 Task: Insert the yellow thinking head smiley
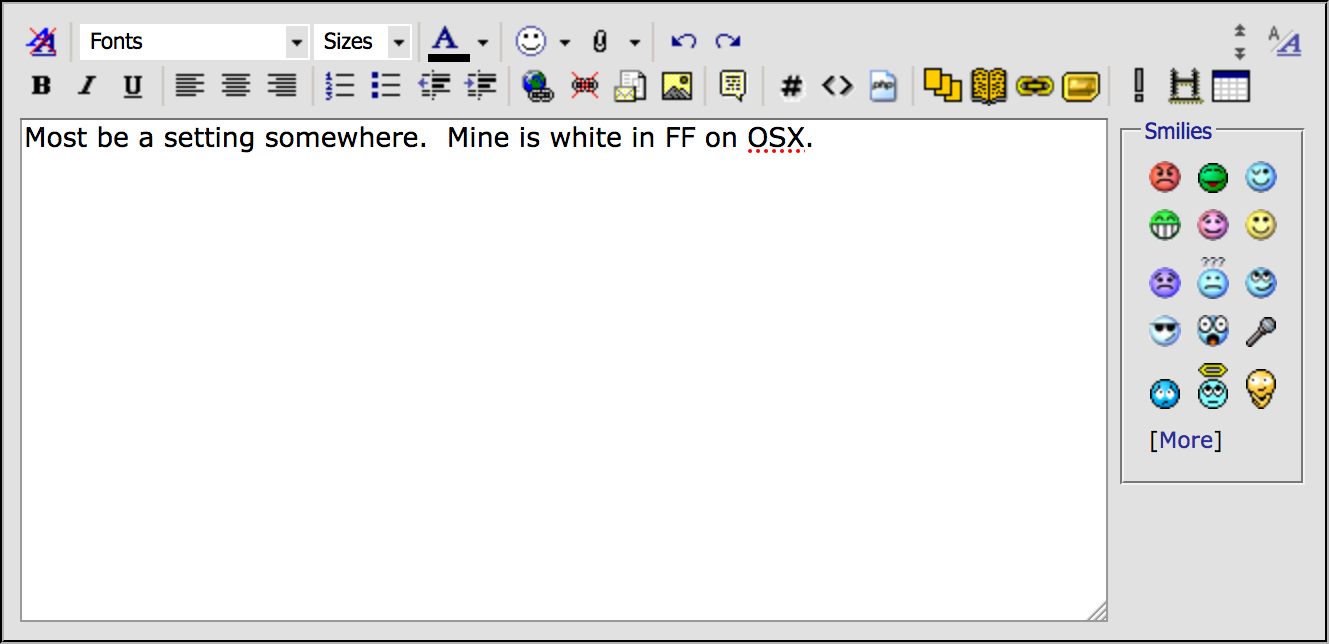click(x=1261, y=389)
